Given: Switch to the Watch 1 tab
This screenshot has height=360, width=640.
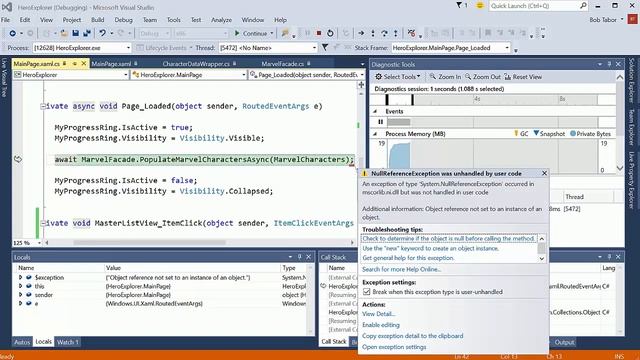Looking at the screenshot, I should 67,342.
